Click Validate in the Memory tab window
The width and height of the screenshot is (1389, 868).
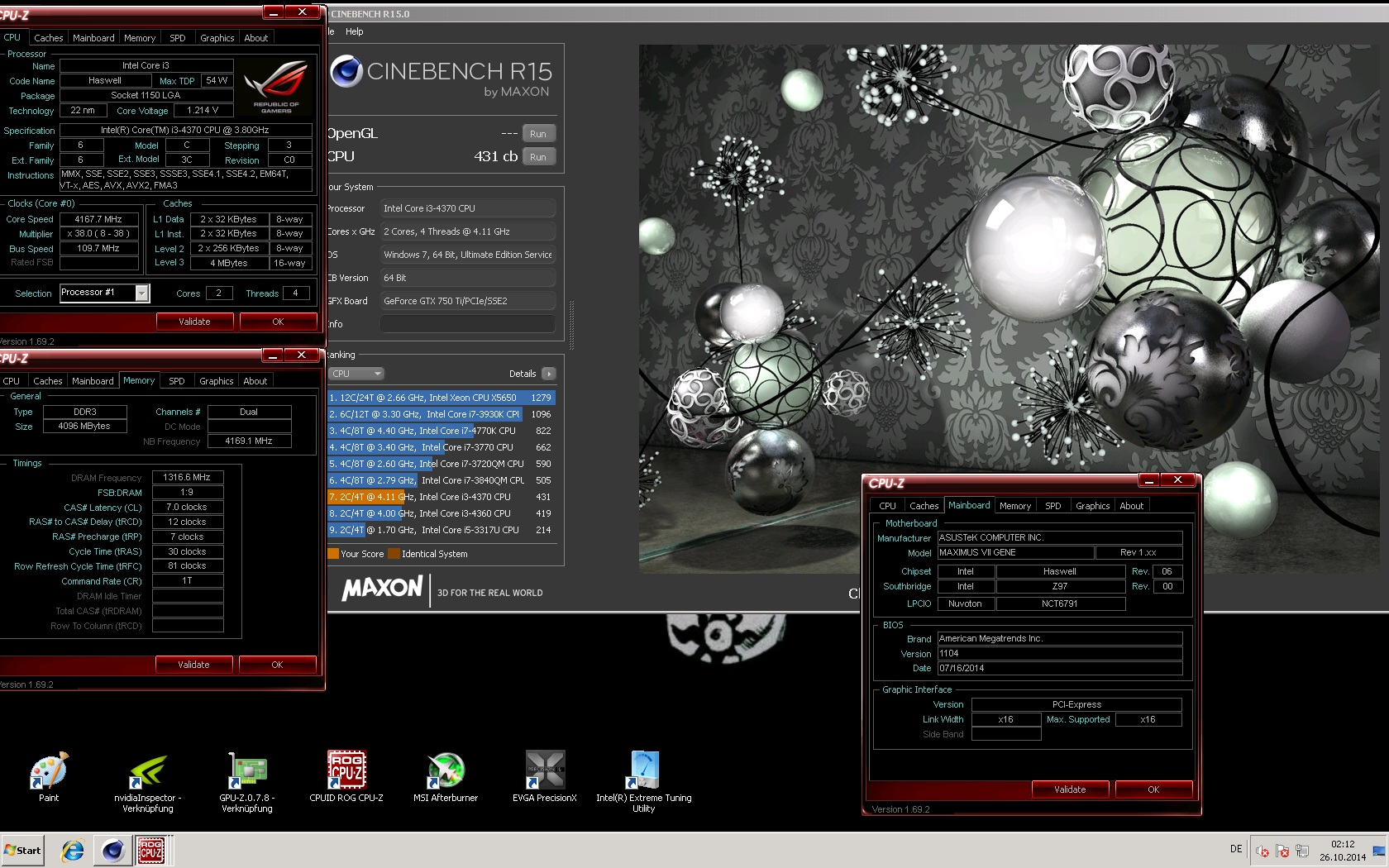[193, 665]
